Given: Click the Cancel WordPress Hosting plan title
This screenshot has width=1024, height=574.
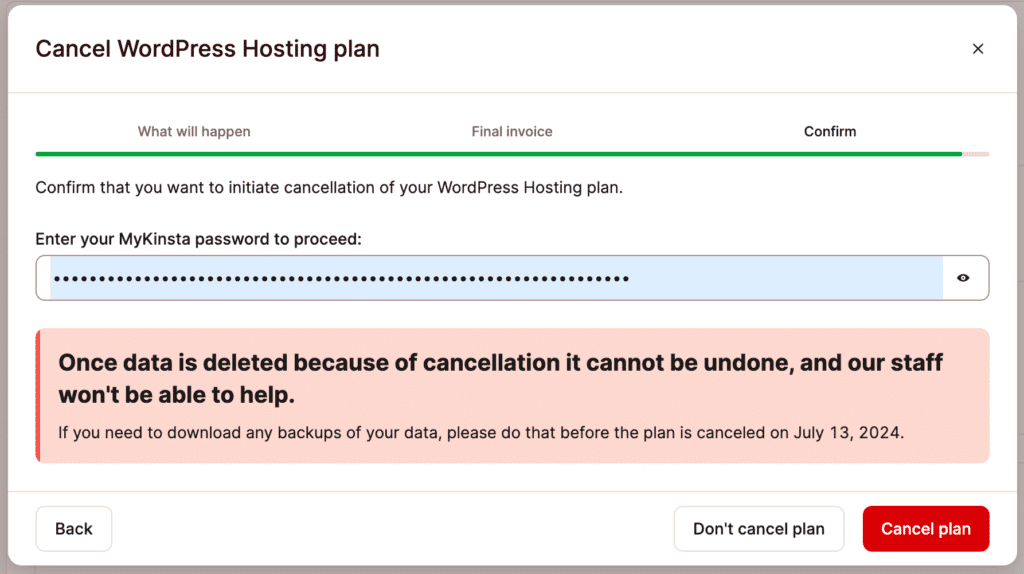Looking at the screenshot, I should pyautogui.click(x=207, y=49).
